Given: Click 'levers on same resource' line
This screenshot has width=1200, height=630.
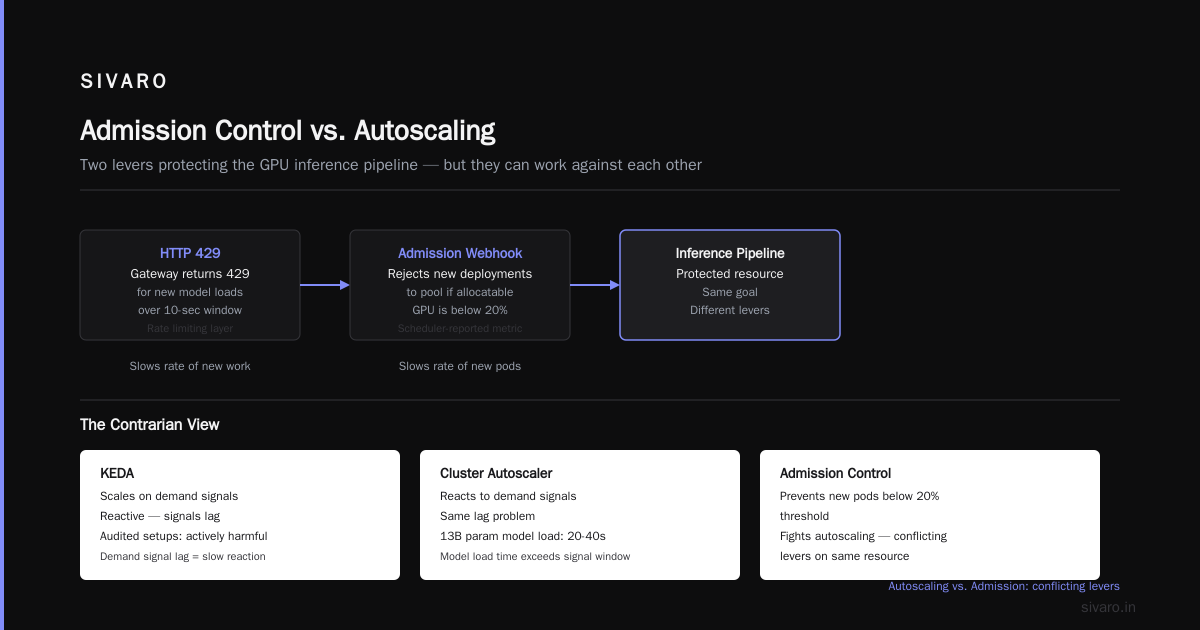Looking at the screenshot, I should [845, 556].
